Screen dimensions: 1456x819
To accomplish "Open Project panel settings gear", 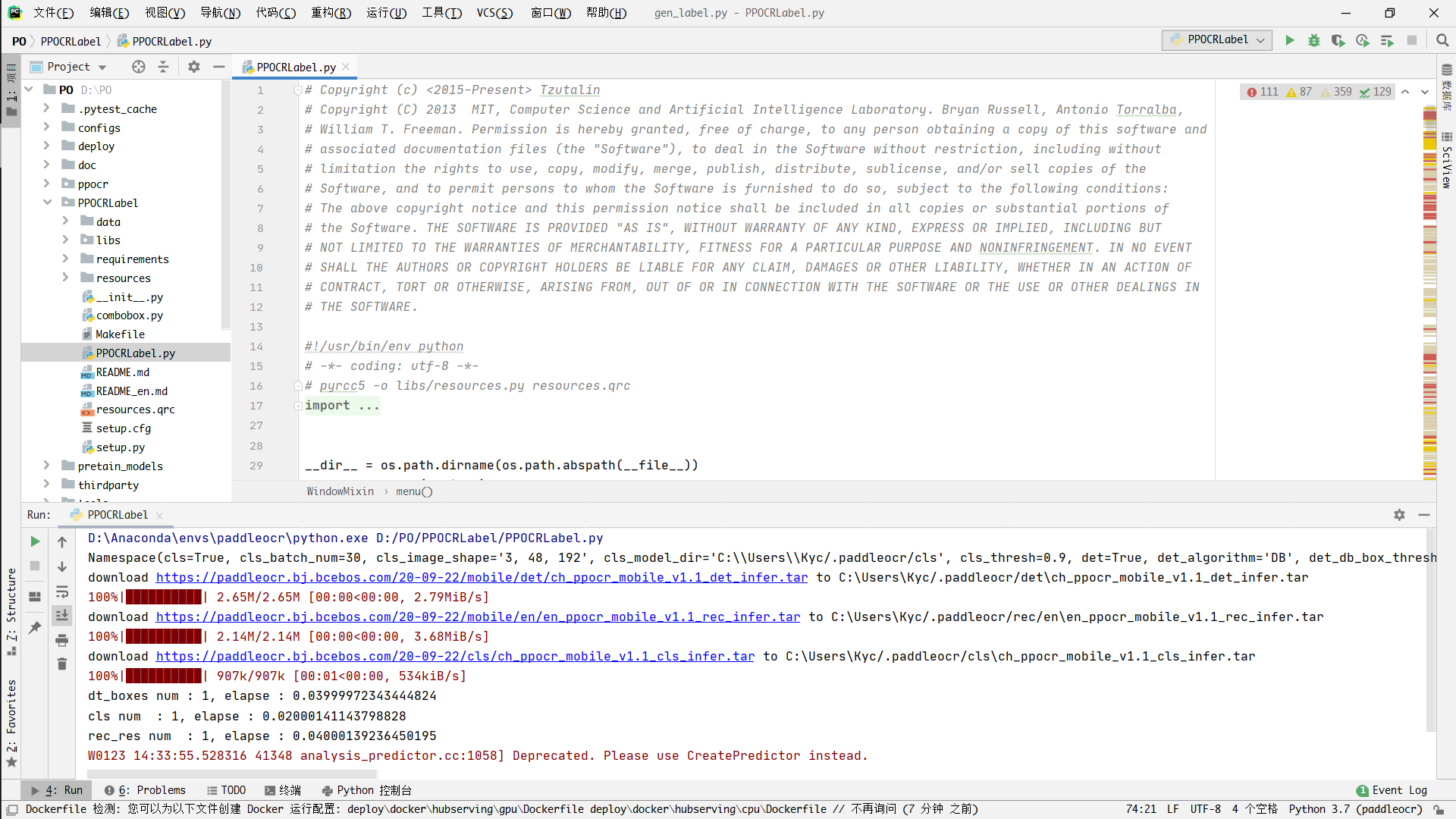I will 194,67.
